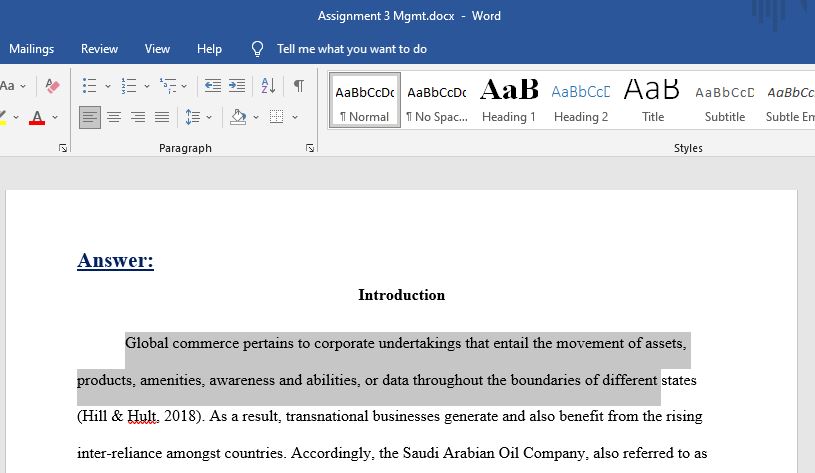Open the borders dropdown arrow

(295, 117)
